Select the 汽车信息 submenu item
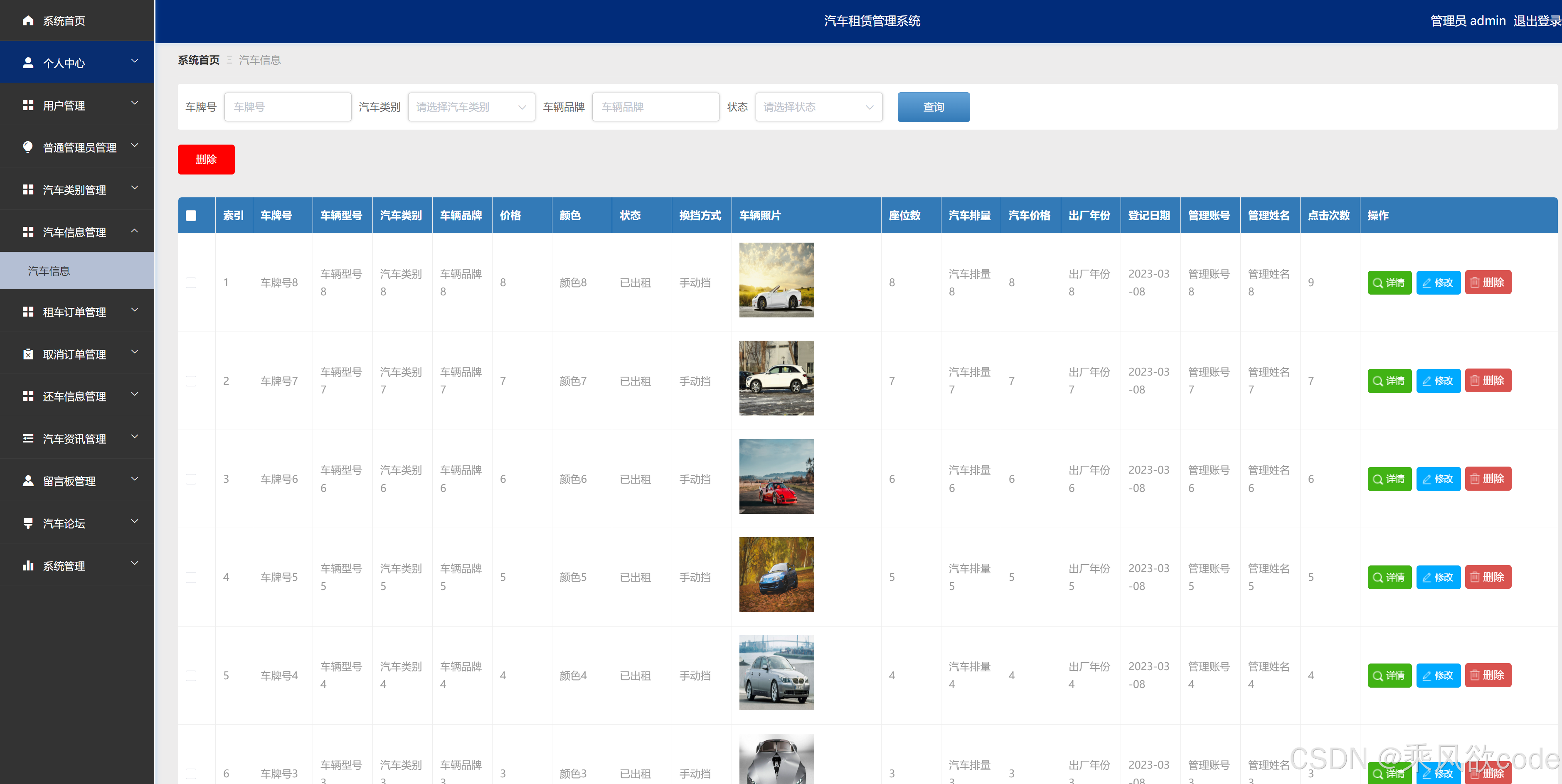 (x=49, y=271)
